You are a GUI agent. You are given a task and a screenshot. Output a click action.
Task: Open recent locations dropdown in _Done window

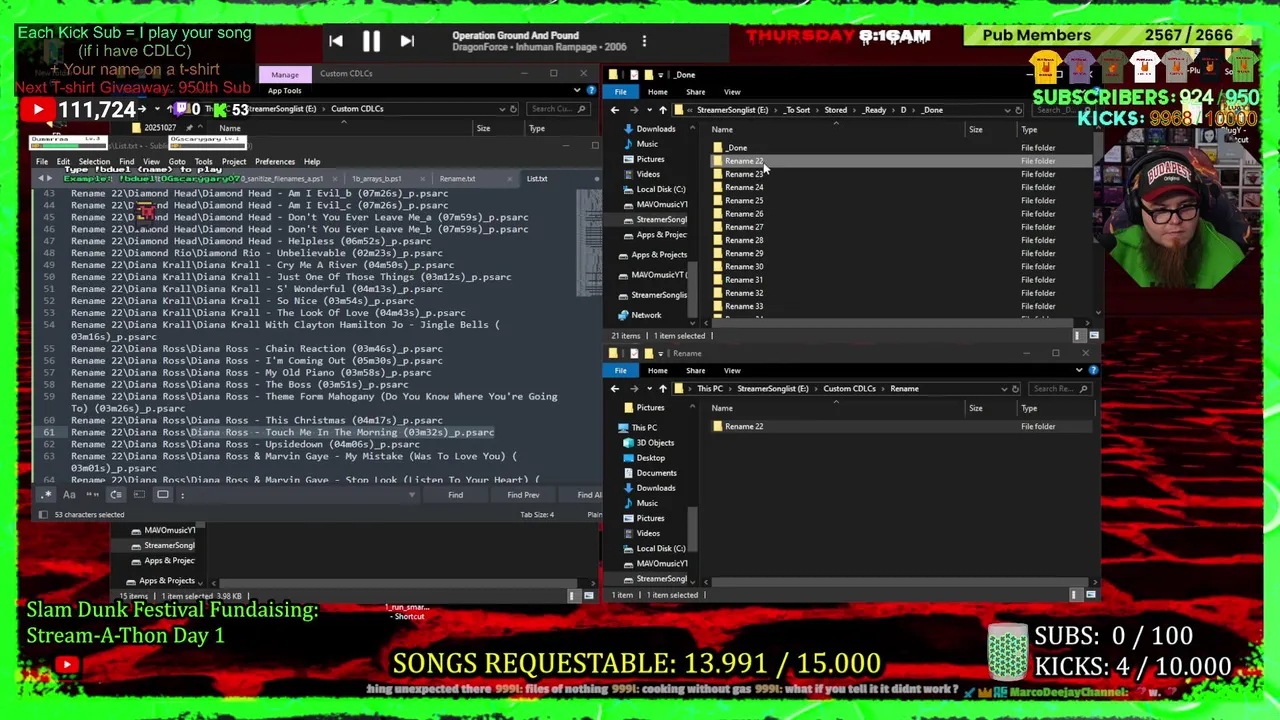click(x=648, y=110)
